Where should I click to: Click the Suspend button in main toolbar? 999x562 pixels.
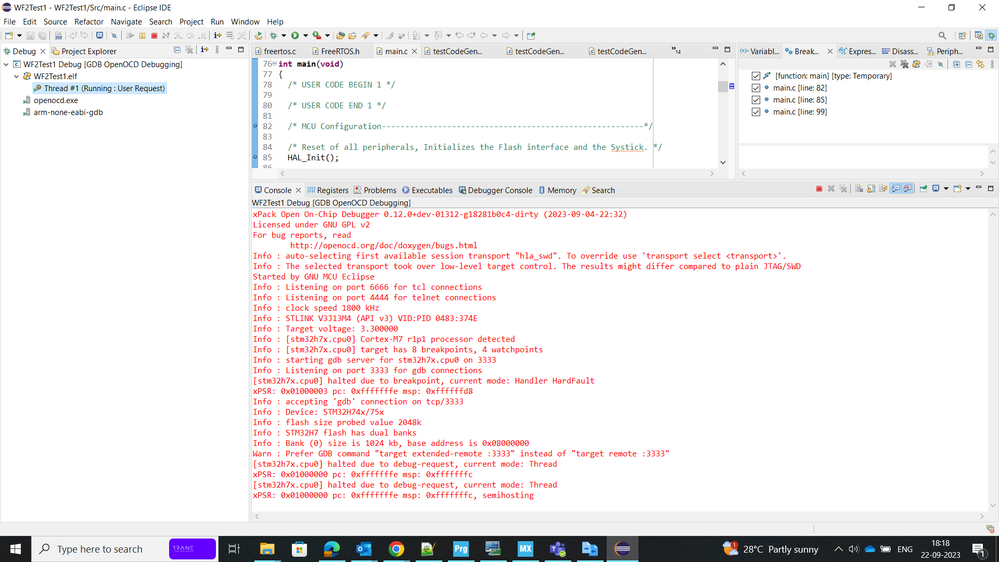[x=142, y=36]
